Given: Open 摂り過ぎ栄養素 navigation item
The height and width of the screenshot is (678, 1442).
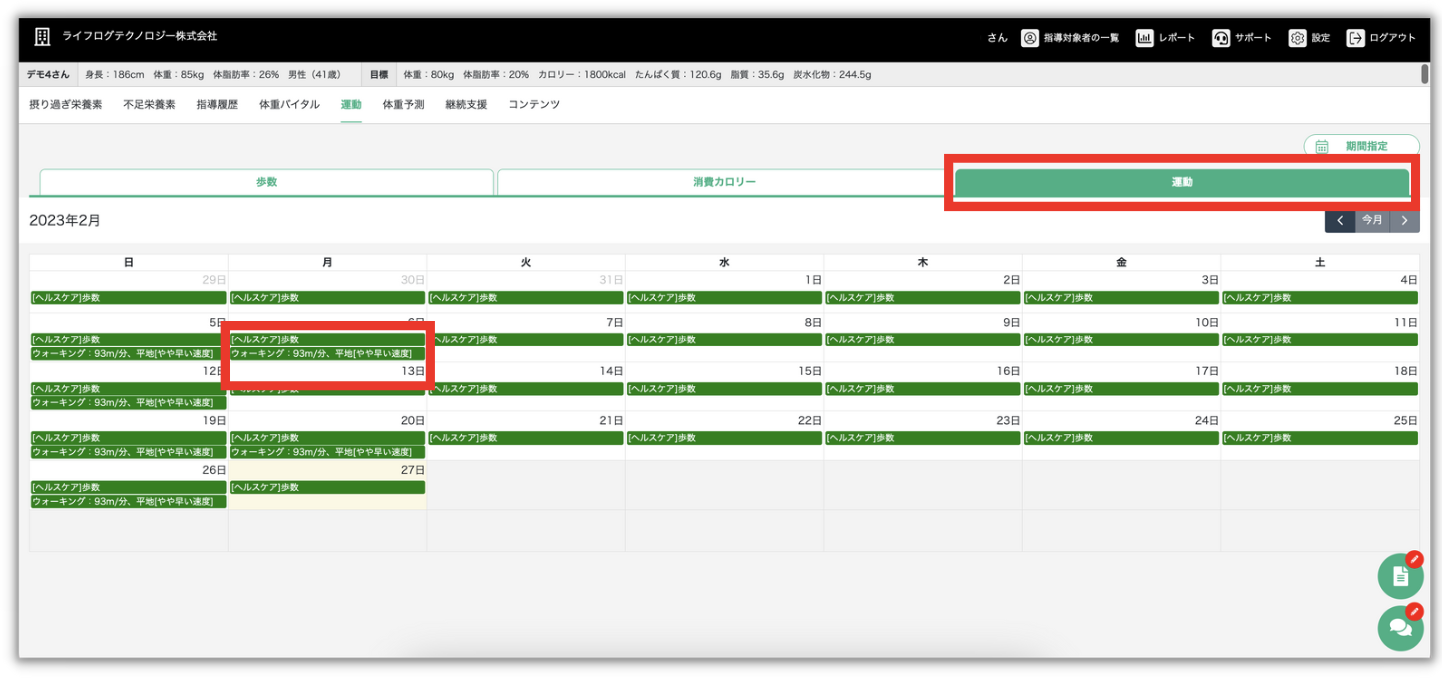Looking at the screenshot, I should coord(66,104).
